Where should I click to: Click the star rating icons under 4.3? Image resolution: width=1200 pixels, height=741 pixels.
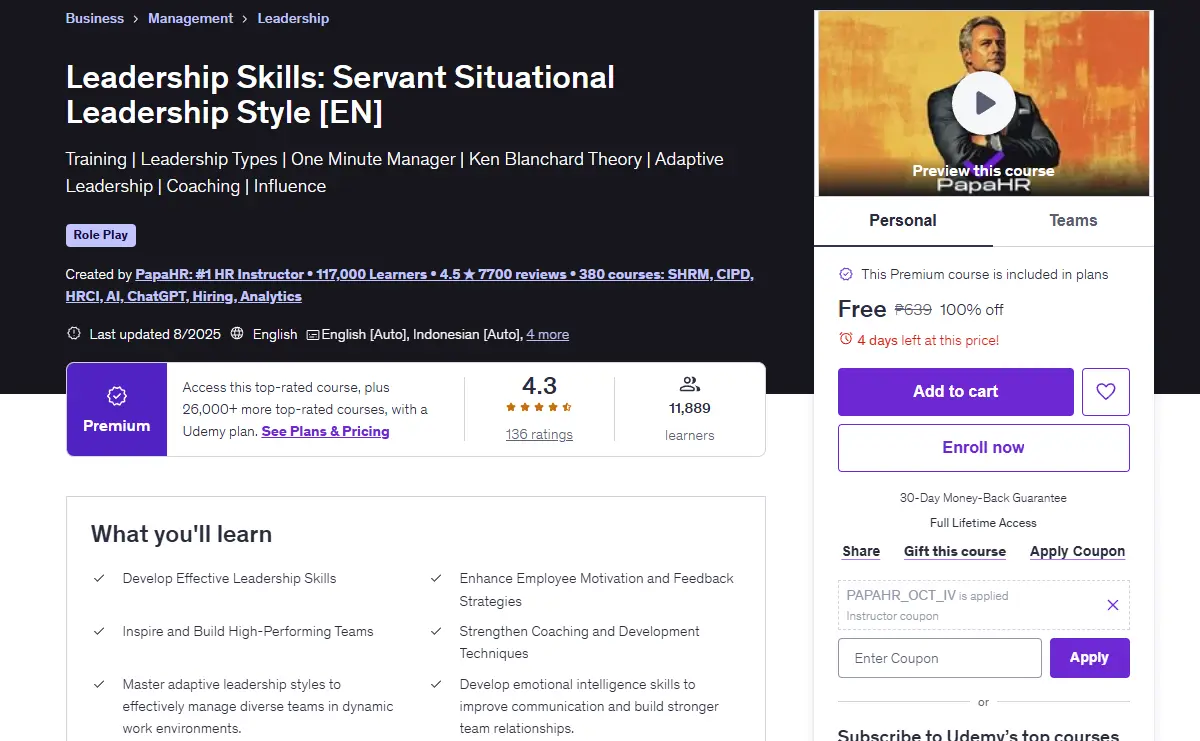[x=539, y=407]
